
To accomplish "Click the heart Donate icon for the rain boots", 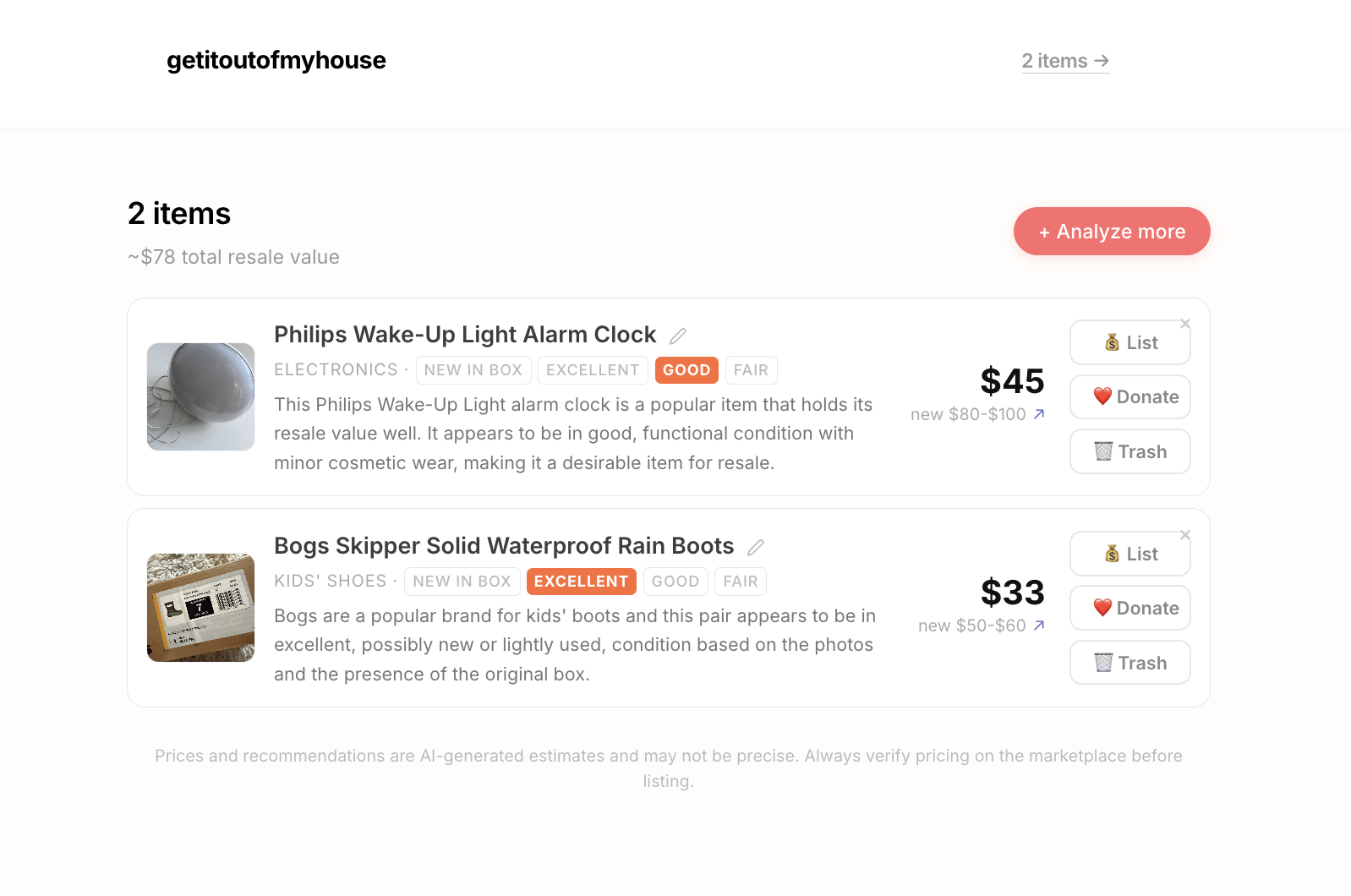I will pos(1102,607).
